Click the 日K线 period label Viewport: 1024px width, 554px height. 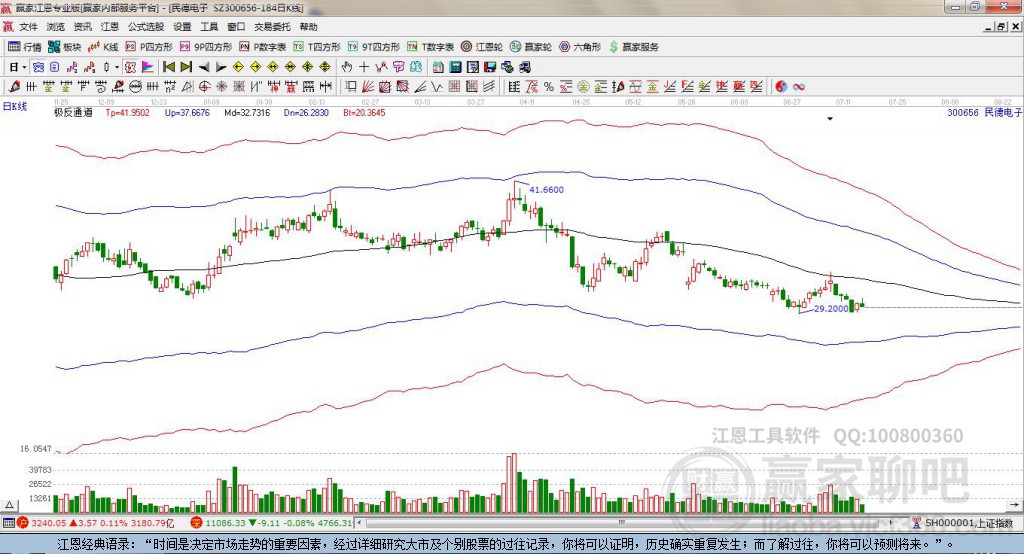point(15,106)
